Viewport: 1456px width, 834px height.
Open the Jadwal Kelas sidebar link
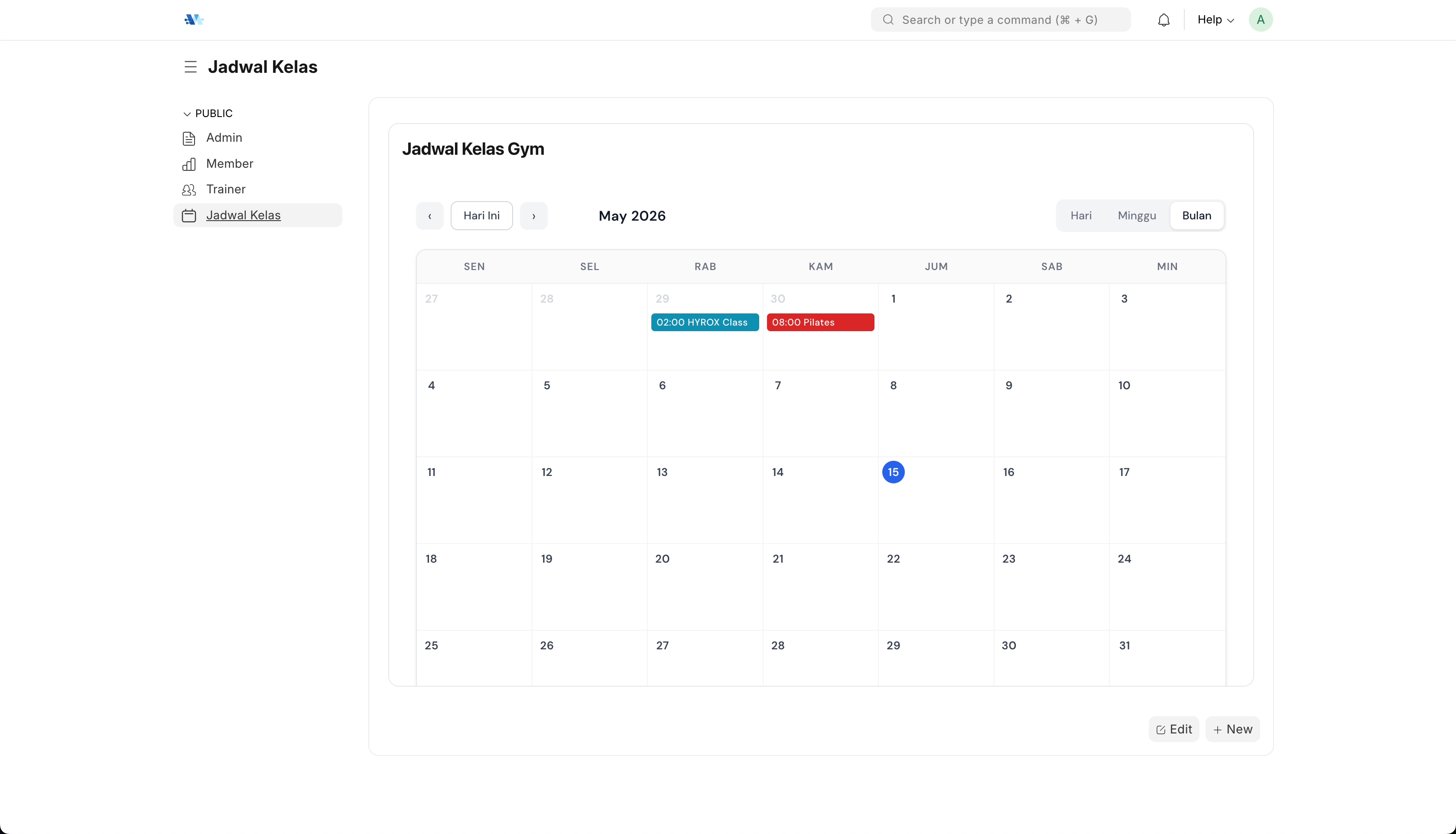coord(258,215)
